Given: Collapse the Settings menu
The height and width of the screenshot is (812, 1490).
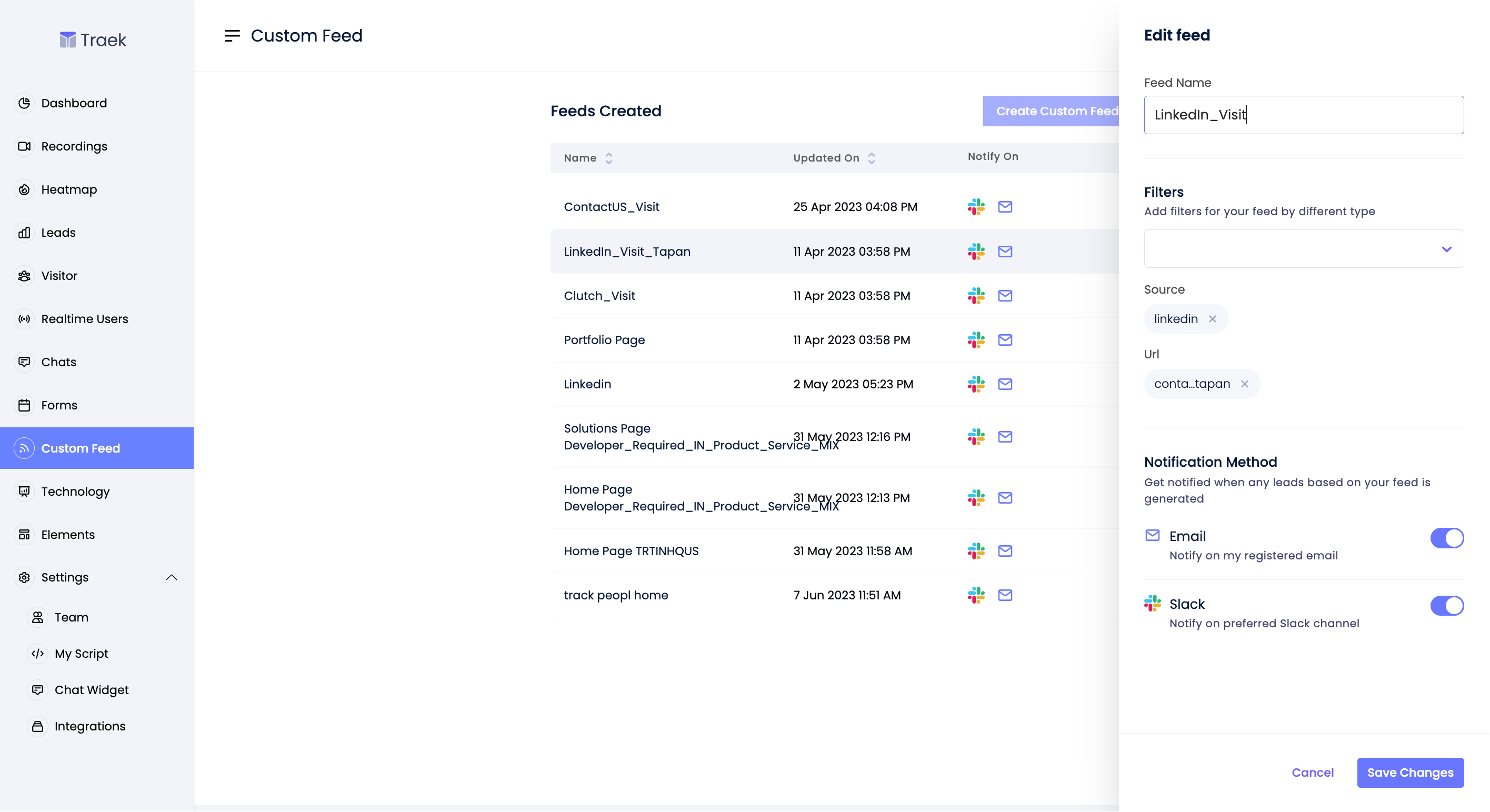Looking at the screenshot, I should pos(171,577).
